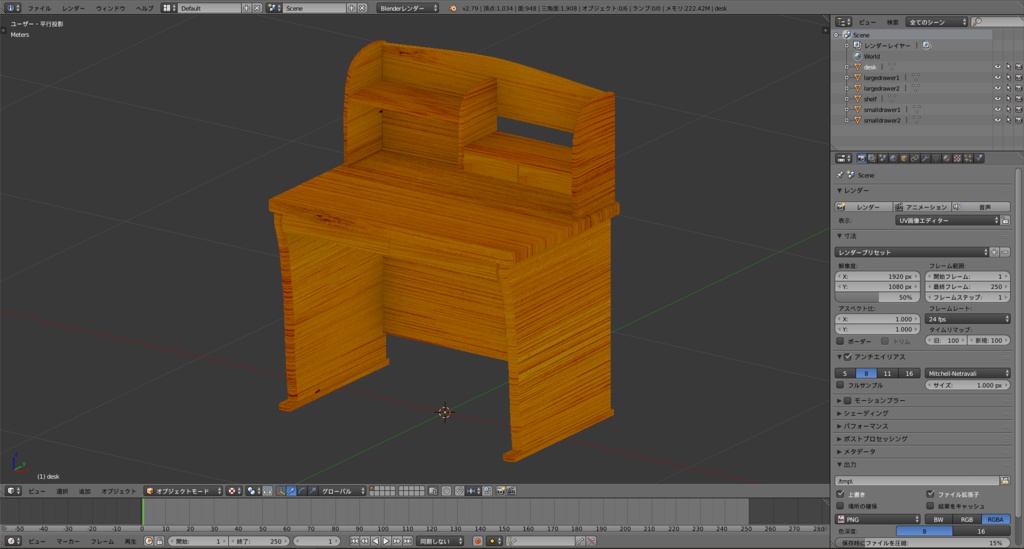Click the translate manipulator arrow icon

click(x=291, y=491)
